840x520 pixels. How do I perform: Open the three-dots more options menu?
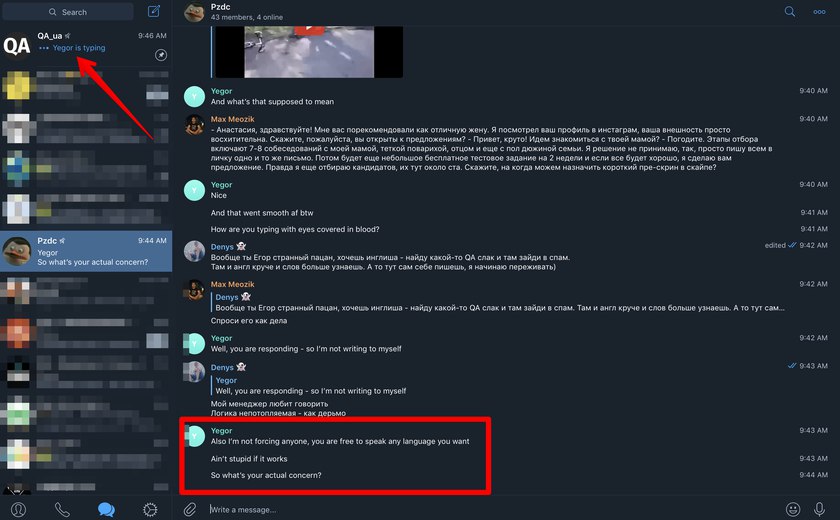(819, 12)
